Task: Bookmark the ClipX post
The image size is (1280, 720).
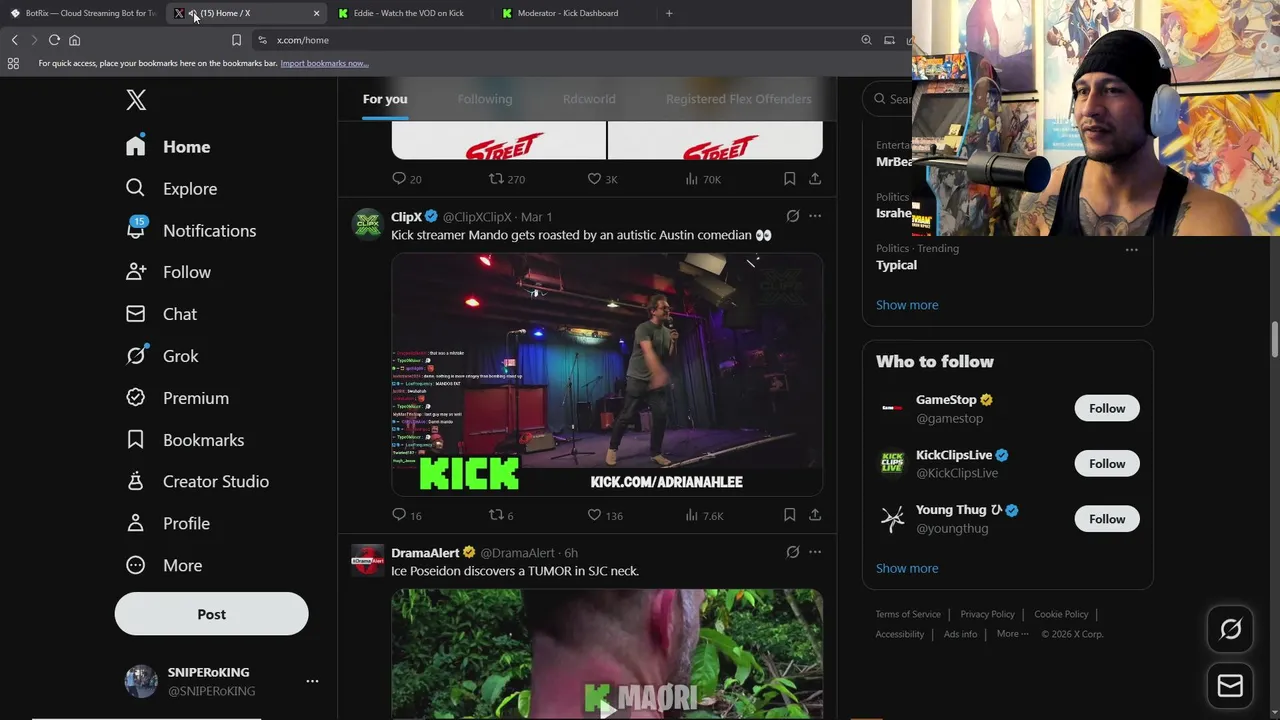Action: click(789, 515)
